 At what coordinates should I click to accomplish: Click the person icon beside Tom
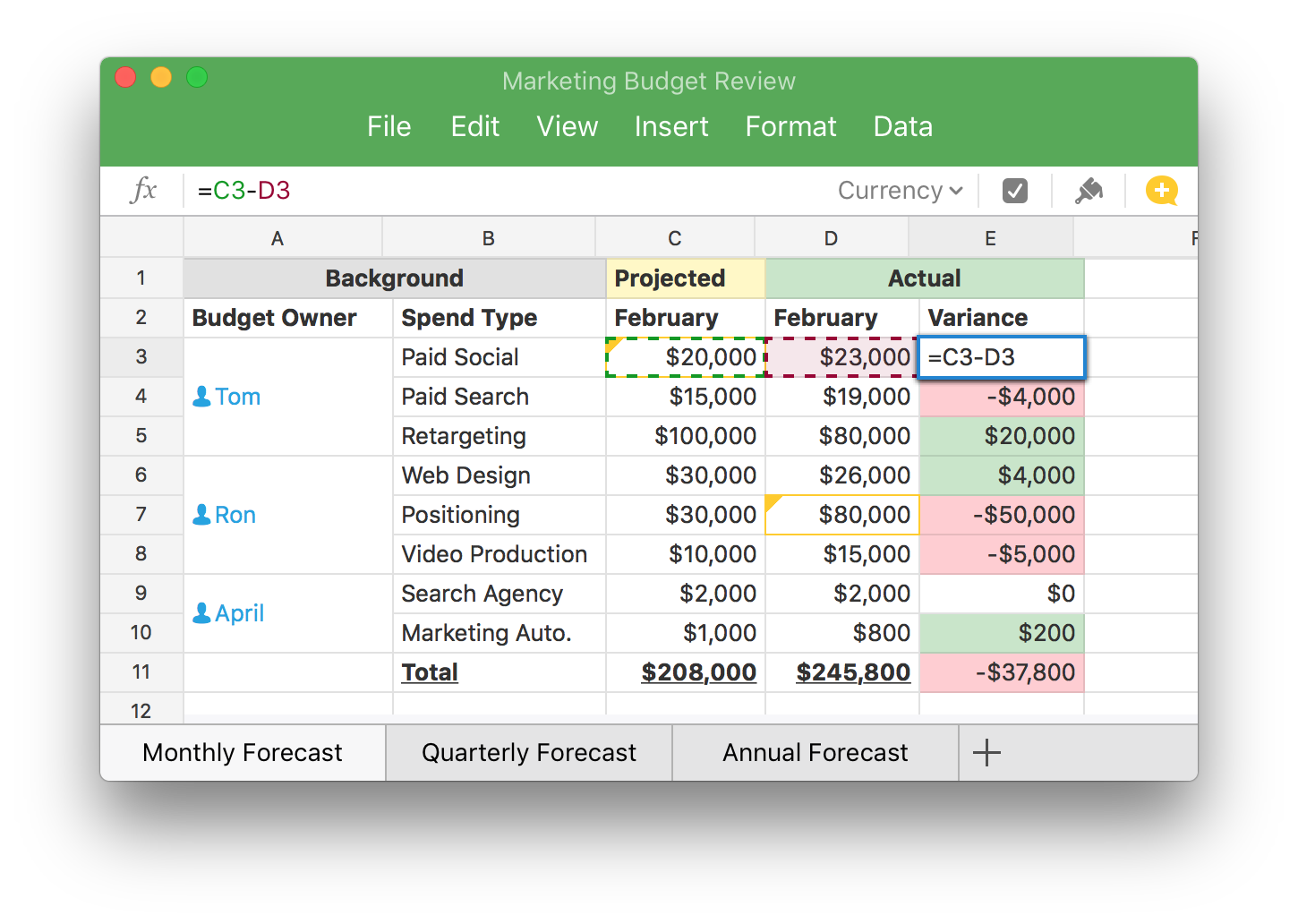tap(202, 396)
